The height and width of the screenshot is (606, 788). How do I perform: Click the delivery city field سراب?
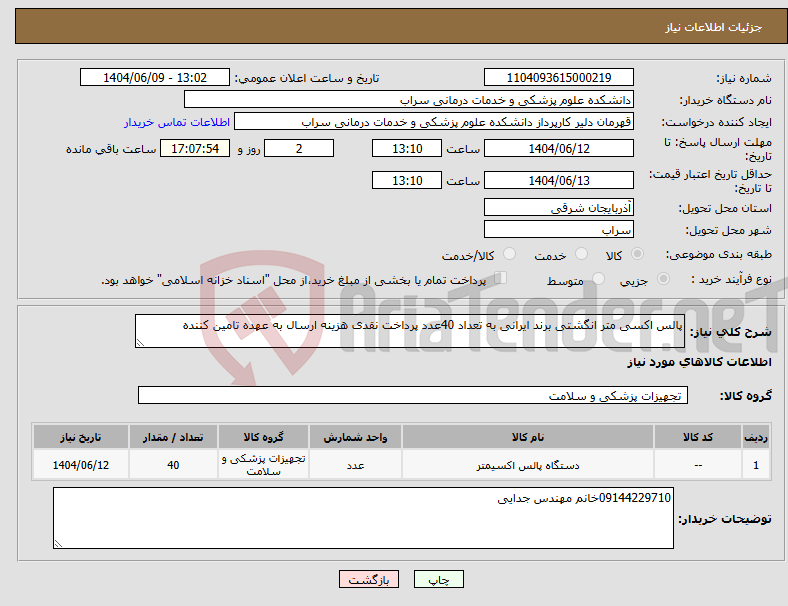pos(559,230)
